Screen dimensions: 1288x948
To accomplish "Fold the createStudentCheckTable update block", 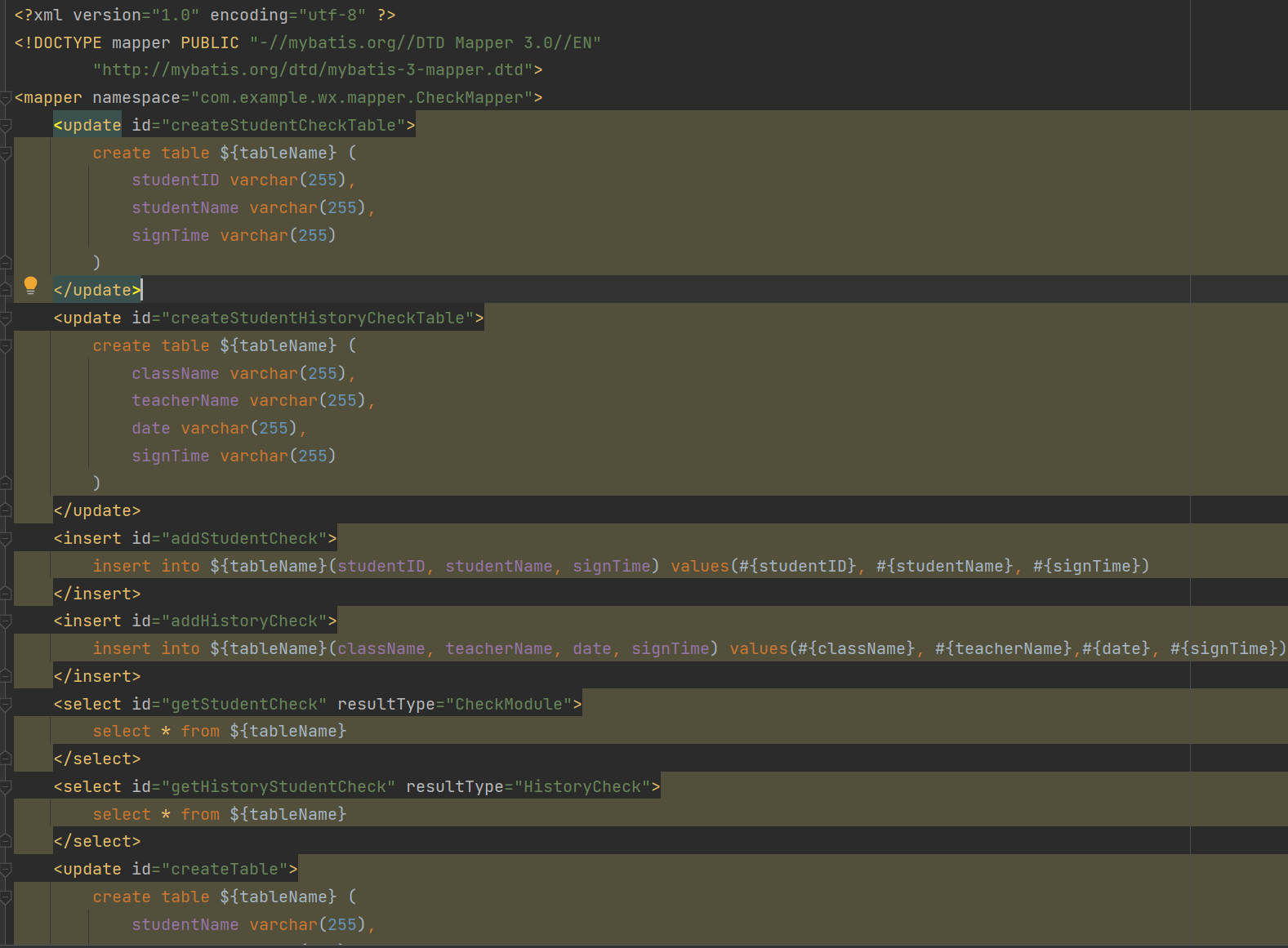I will click(6, 126).
